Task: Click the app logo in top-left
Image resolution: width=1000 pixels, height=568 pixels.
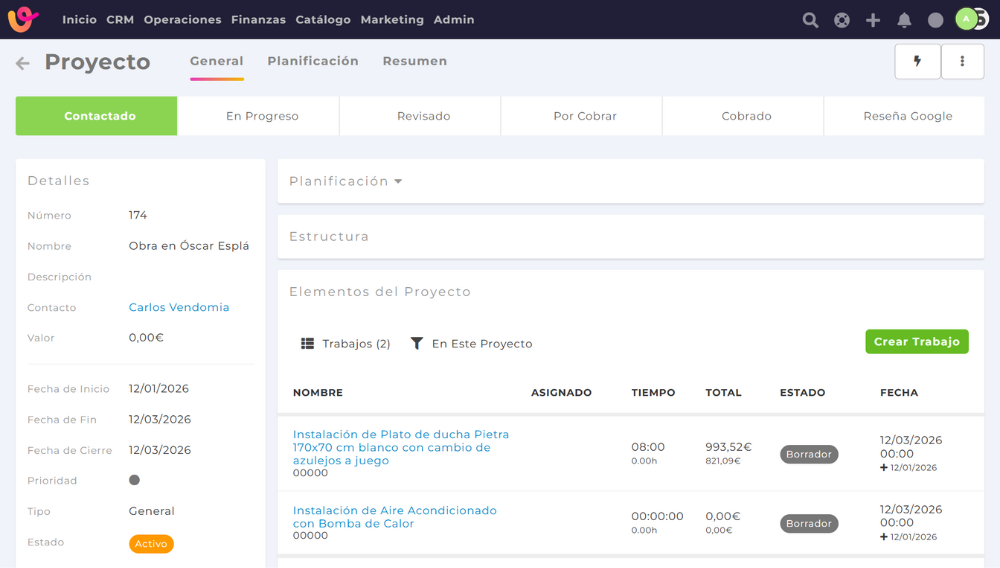Action: [x=23, y=19]
